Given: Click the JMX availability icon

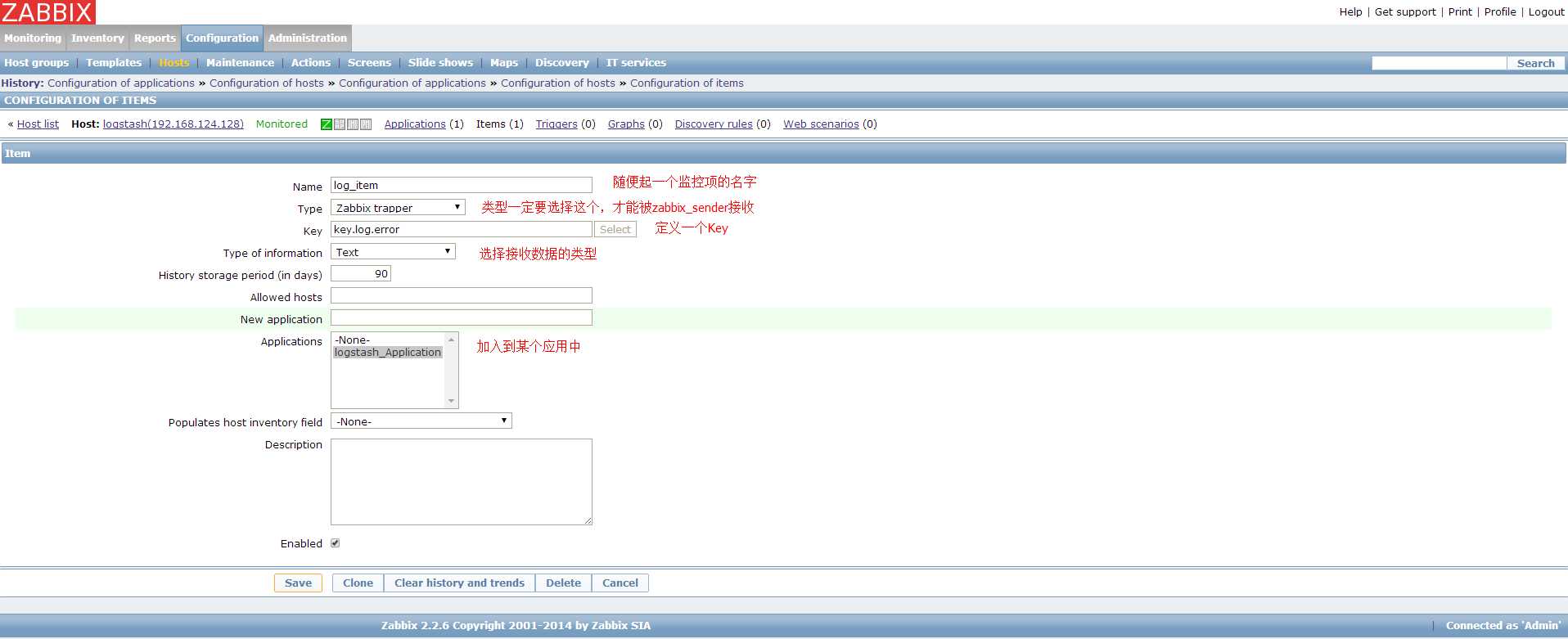Looking at the screenshot, I should pyautogui.click(x=353, y=124).
